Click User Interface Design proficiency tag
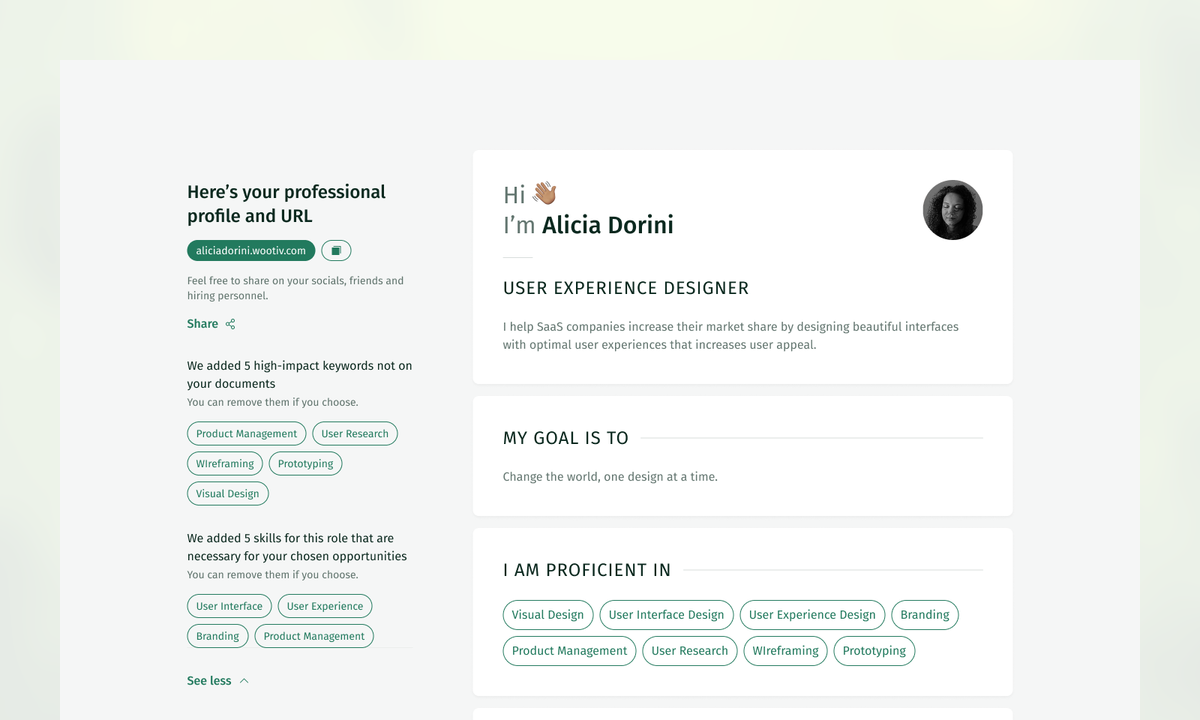 (x=667, y=615)
